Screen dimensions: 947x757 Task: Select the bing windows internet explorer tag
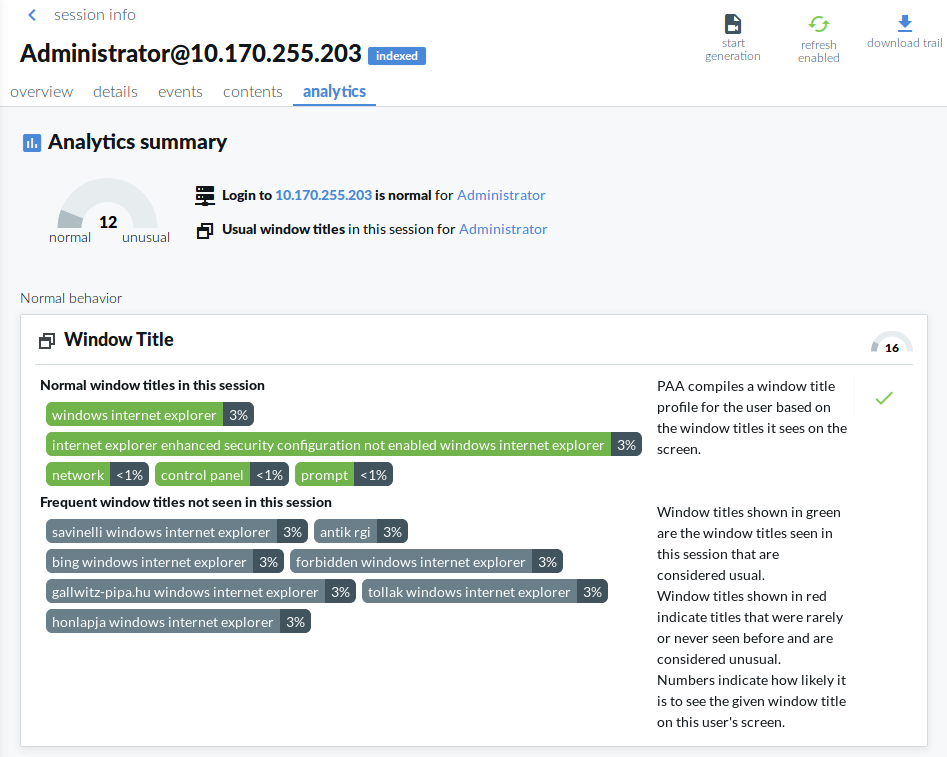click(149, 562)
